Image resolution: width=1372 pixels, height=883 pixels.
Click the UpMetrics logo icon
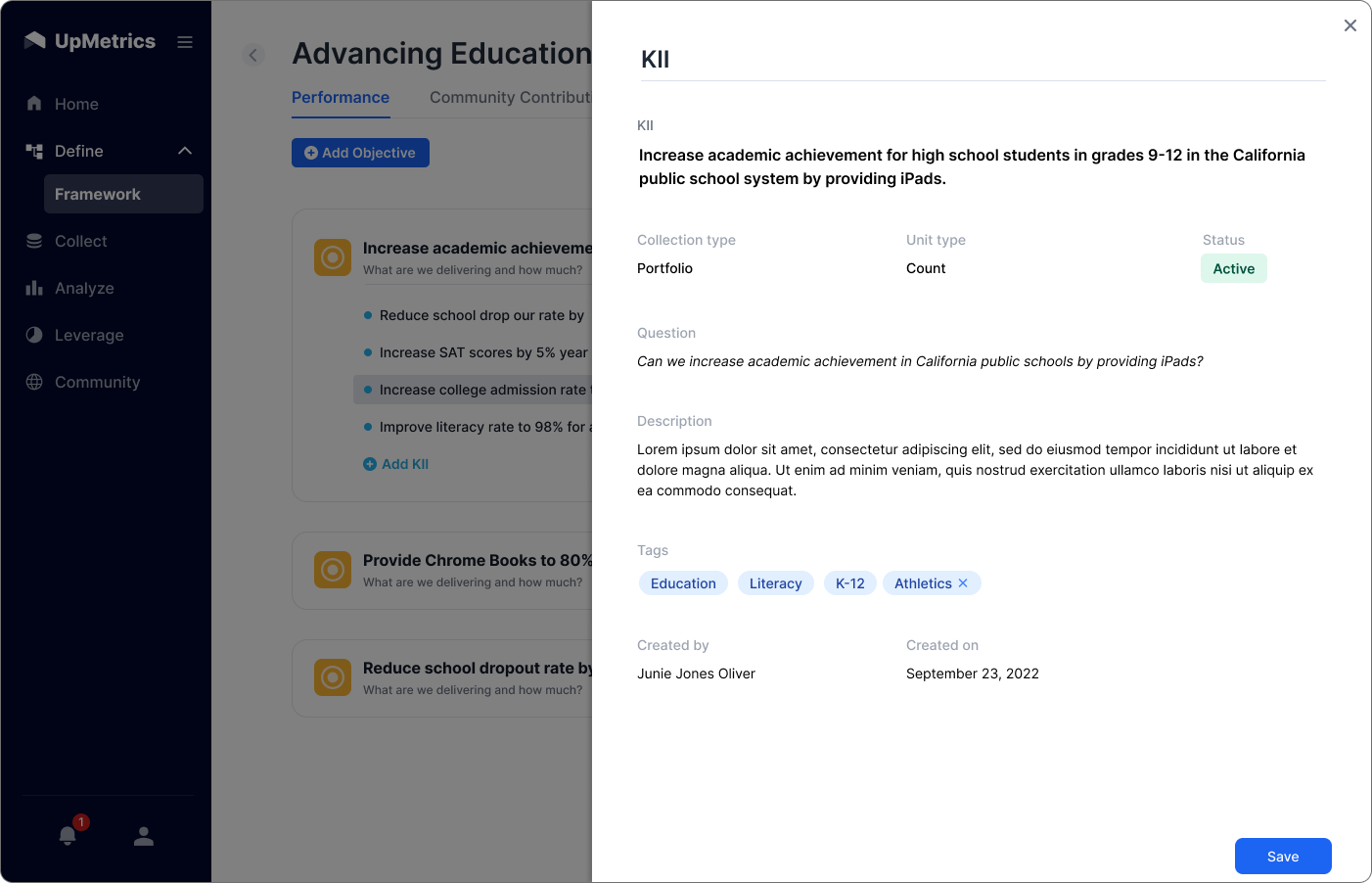[35, 41]
